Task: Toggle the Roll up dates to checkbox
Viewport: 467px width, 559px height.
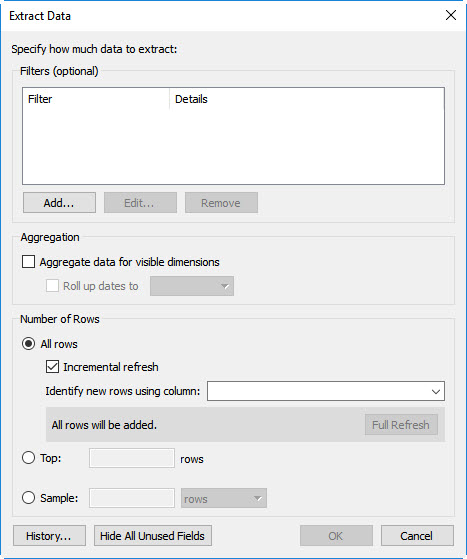Action: (x=52, y=286)
